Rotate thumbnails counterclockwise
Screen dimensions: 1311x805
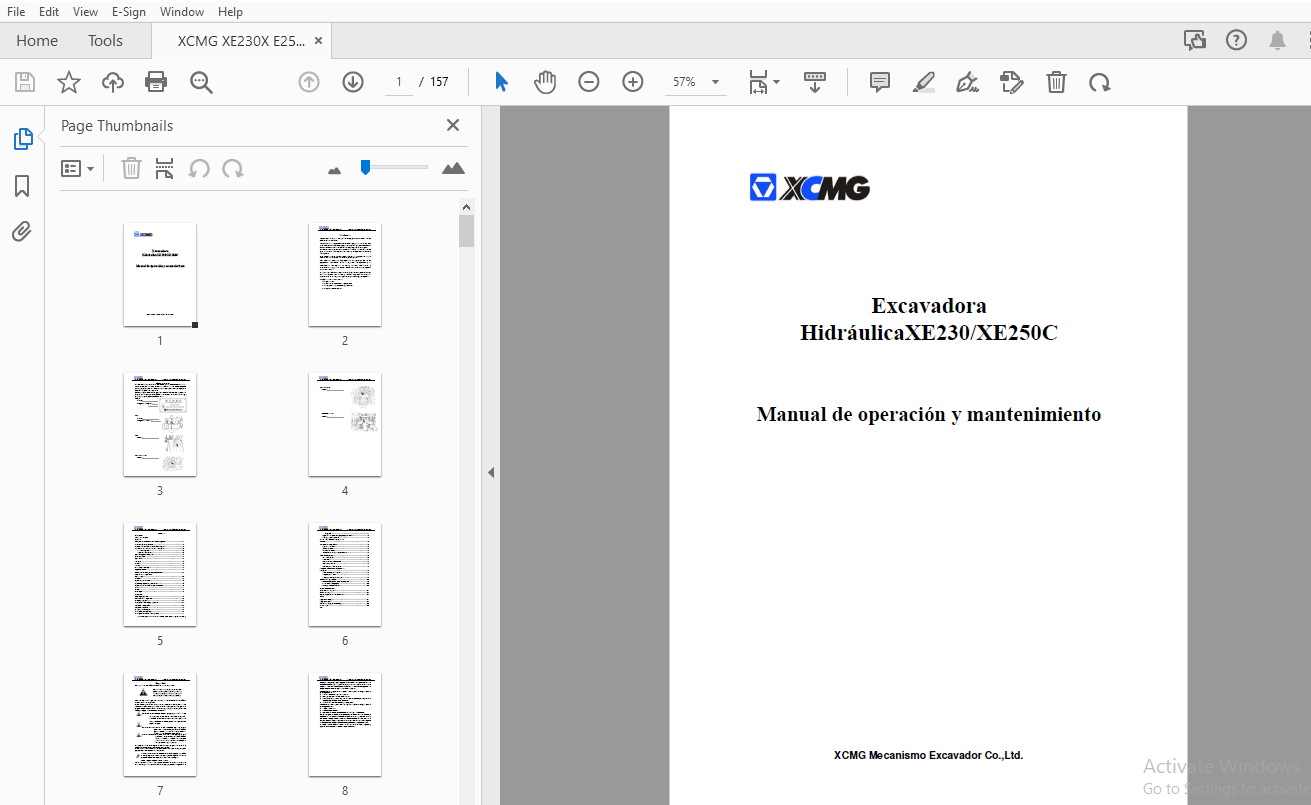click(x=199, y=168)
